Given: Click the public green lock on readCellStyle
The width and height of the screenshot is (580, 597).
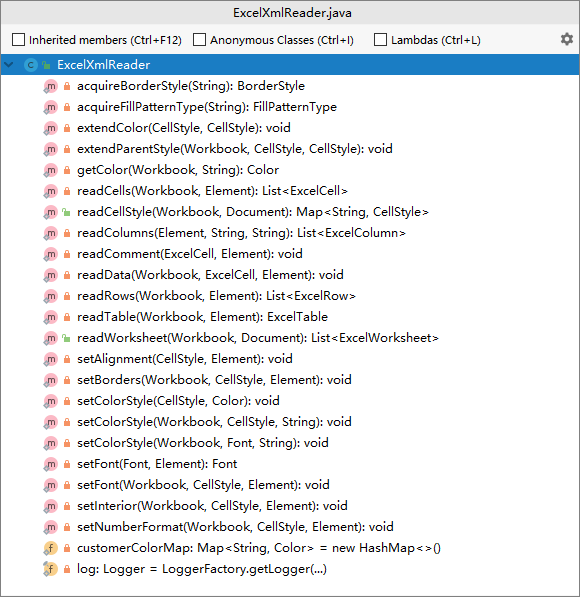Looking at the screenshot, I should click(x=66, y=212).
